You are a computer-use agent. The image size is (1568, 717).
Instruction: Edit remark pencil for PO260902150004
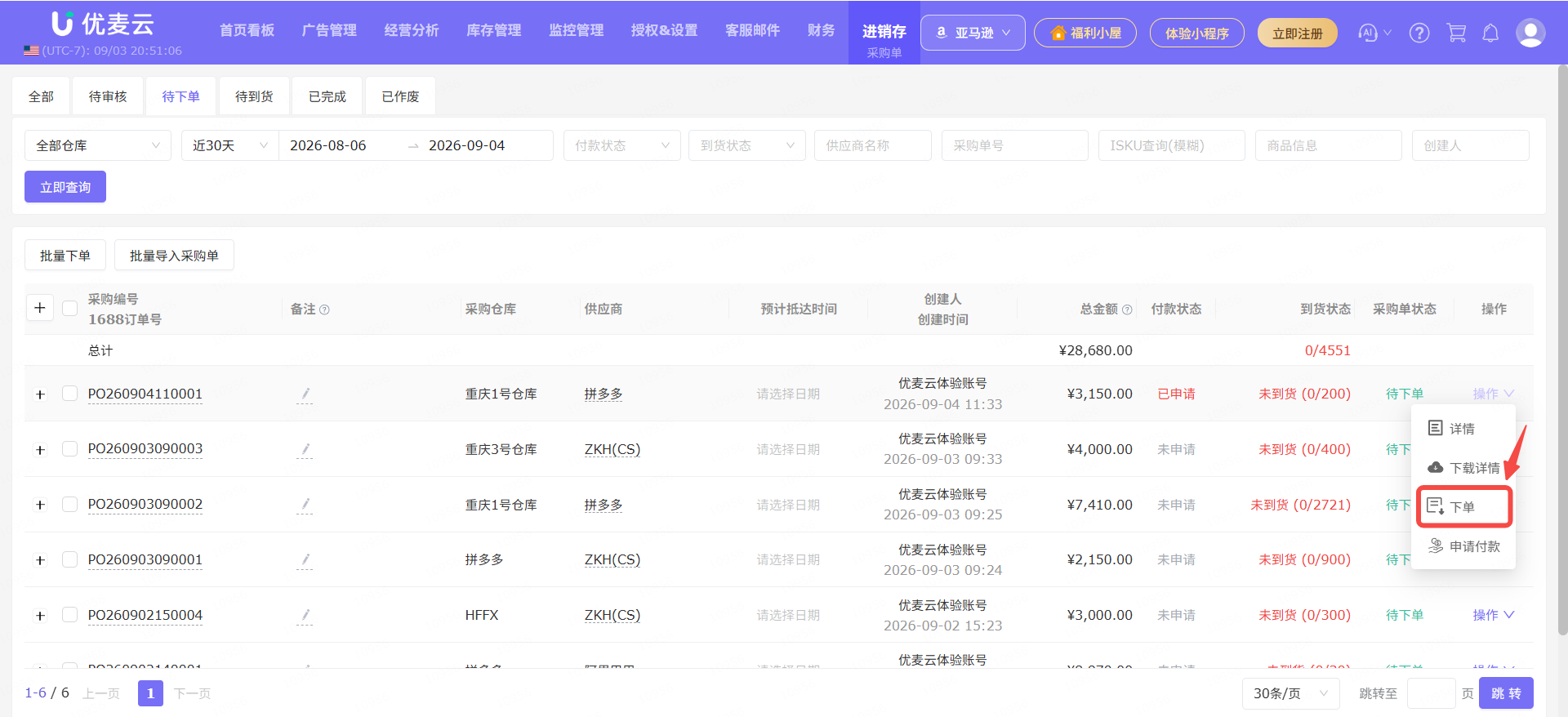point(305,616)
